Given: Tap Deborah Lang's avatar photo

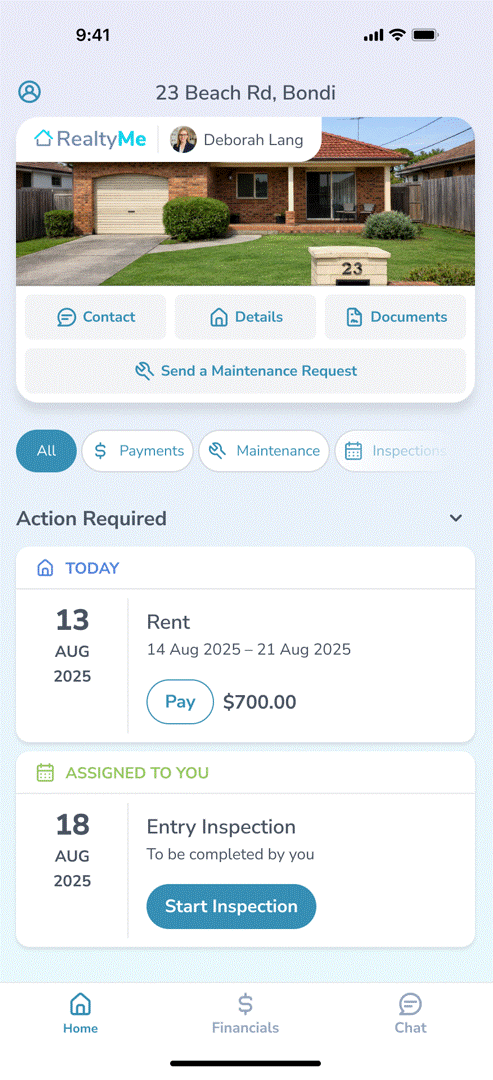Looking at the screenshot, I should 183,140.
